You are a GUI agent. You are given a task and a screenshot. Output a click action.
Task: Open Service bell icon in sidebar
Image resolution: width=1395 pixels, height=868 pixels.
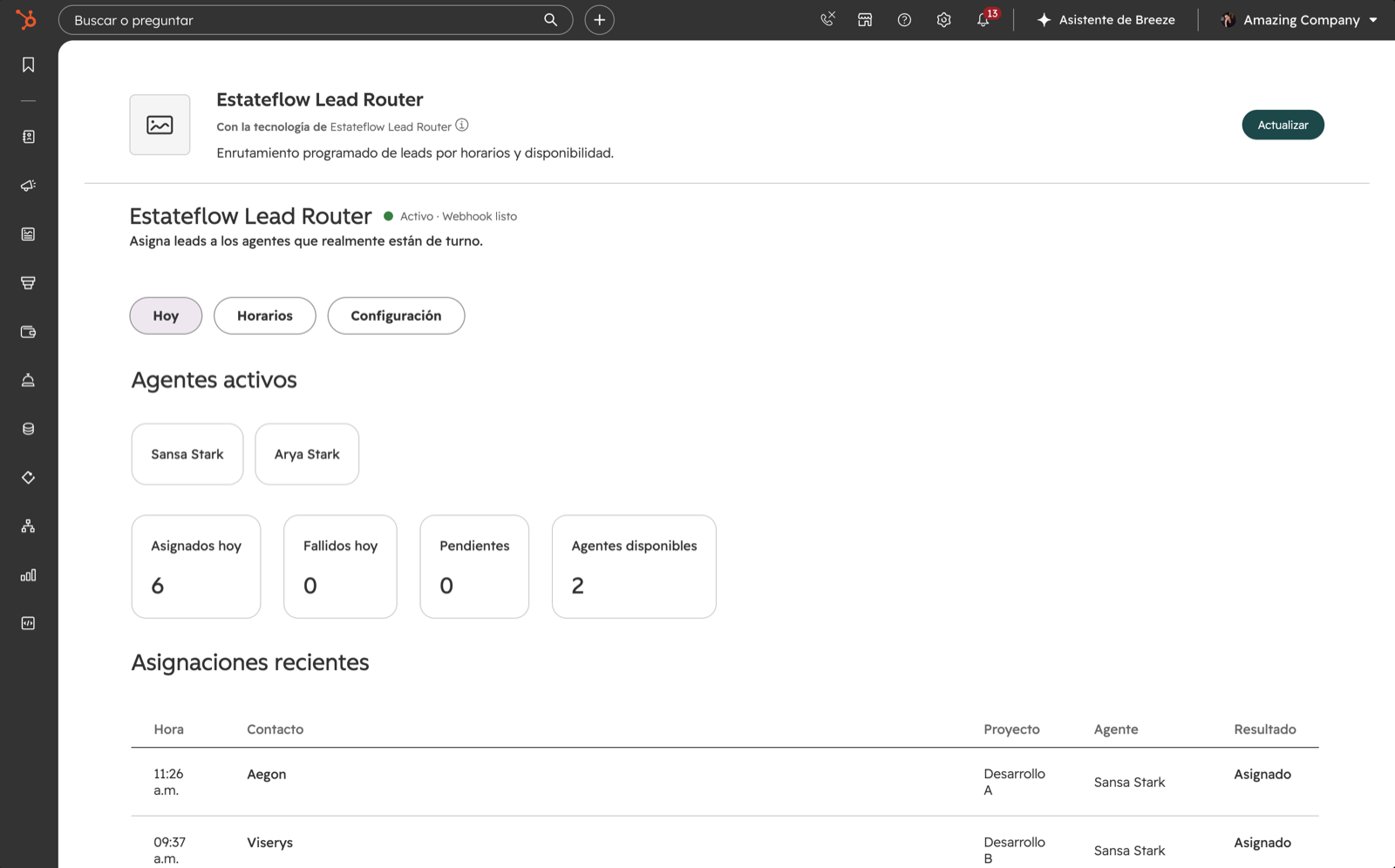(28, 380)
